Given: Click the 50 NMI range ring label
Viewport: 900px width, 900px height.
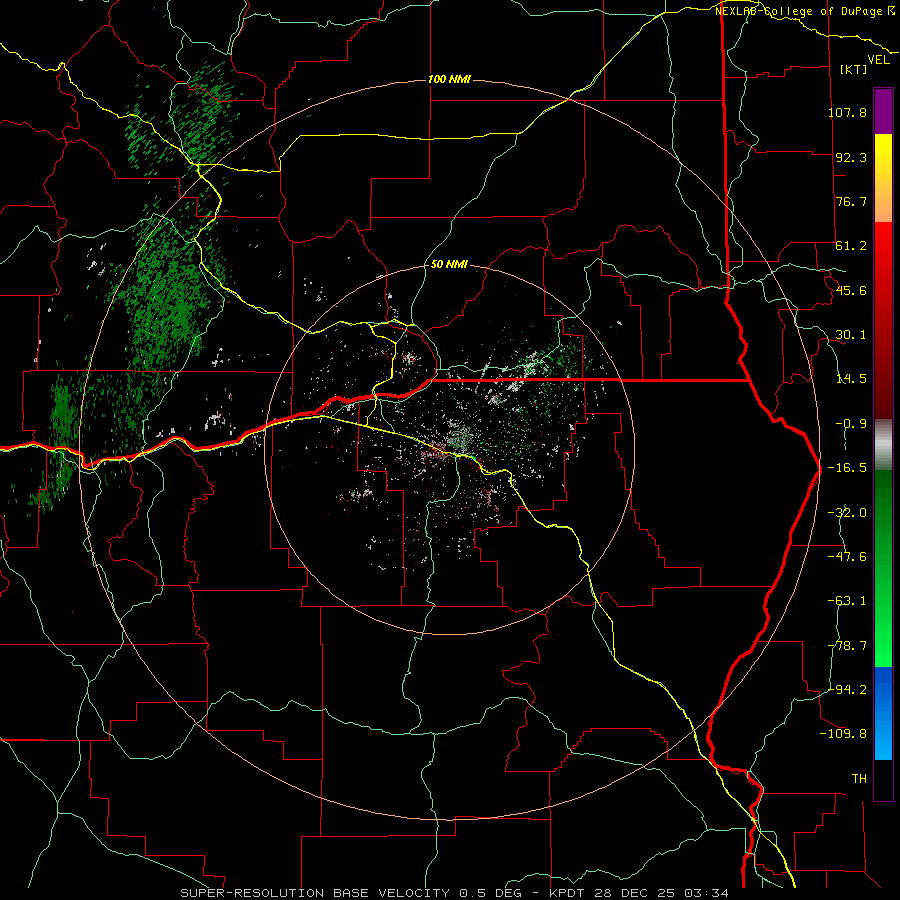Looking at the screenshot, I should tap(449, 265).
